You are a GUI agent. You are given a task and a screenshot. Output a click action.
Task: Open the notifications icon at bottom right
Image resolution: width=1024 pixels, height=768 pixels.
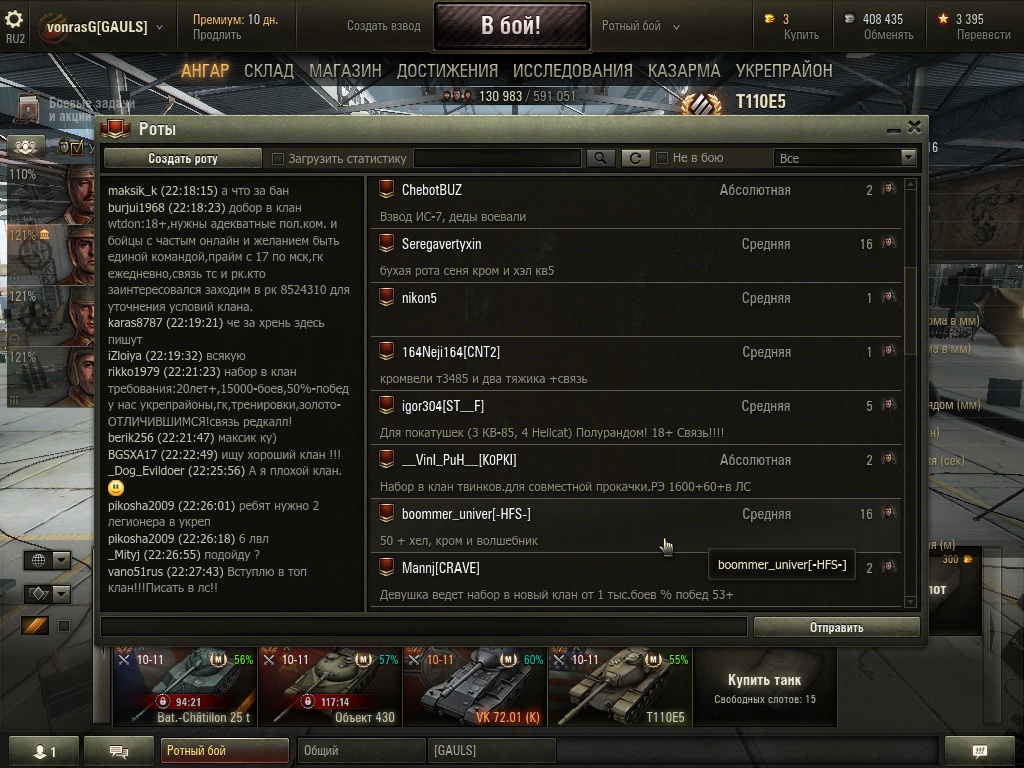click(980, 751)
